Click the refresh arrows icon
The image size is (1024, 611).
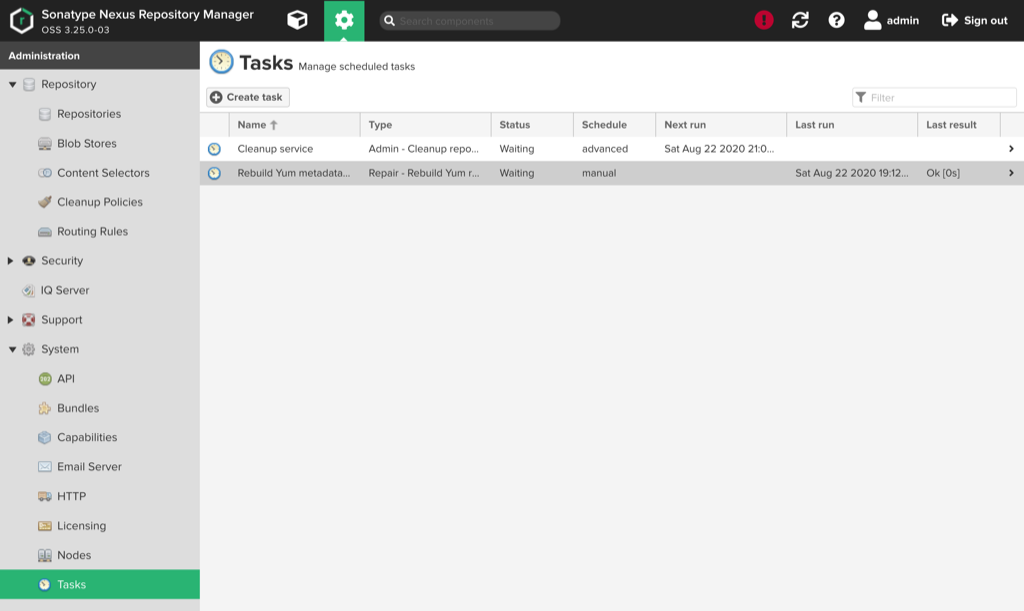[800, 20]
